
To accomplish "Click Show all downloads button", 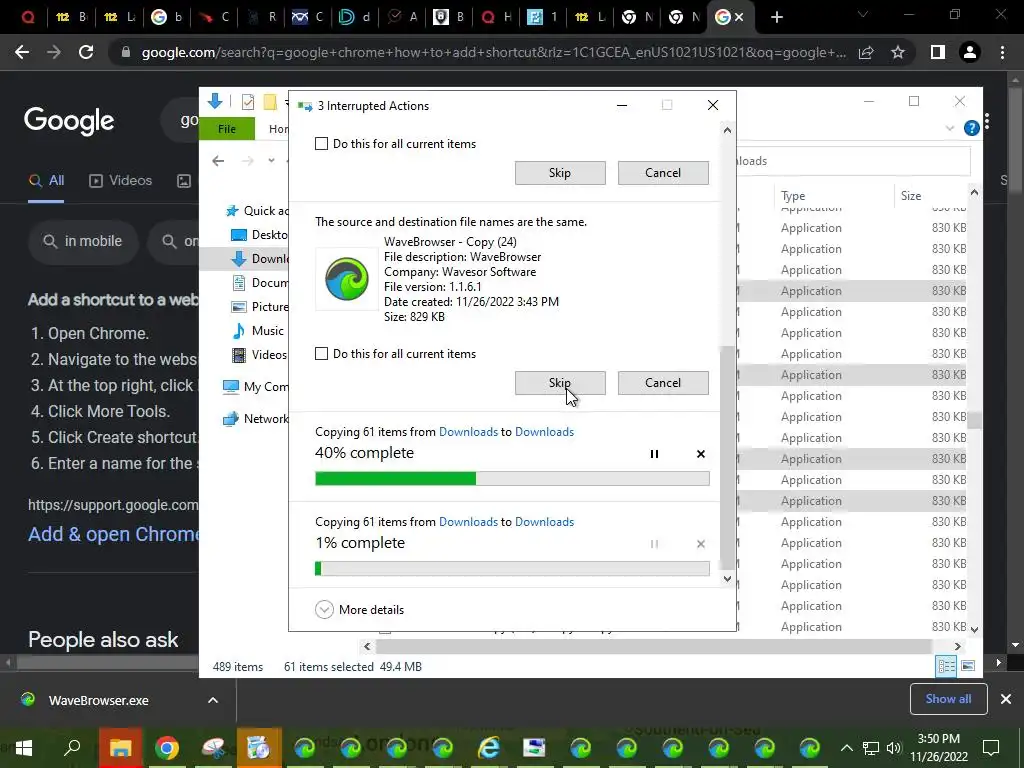I will tap(948, 699).
